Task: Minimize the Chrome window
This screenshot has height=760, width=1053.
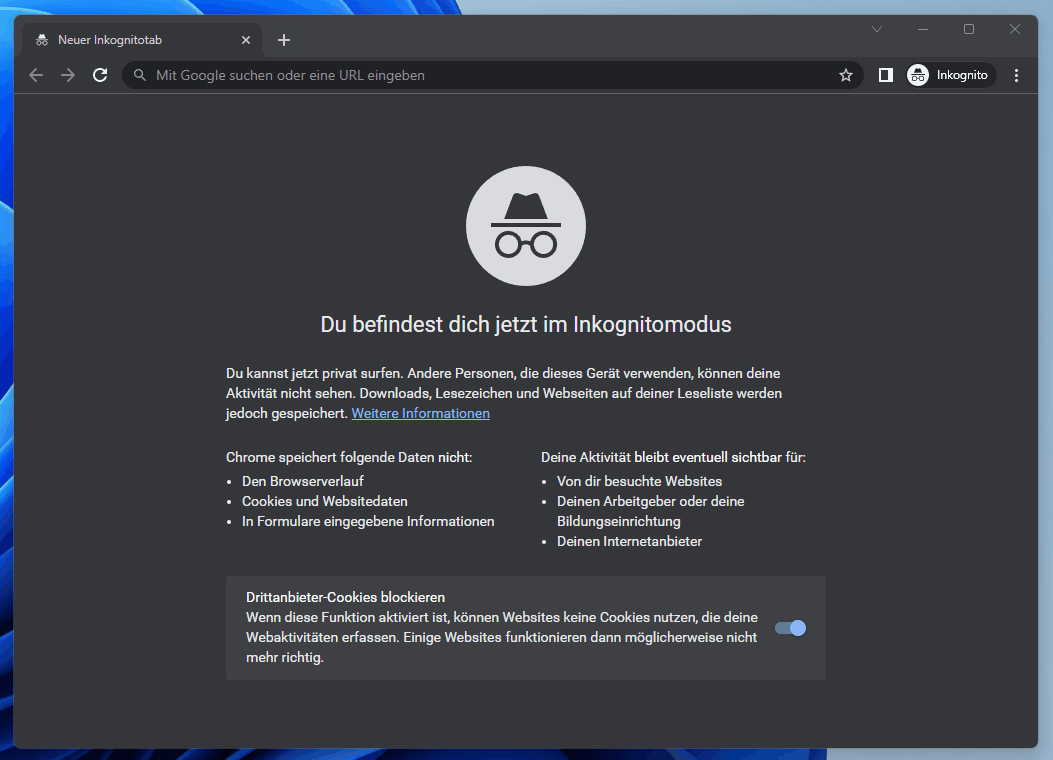Action: (x=923, y=30)
